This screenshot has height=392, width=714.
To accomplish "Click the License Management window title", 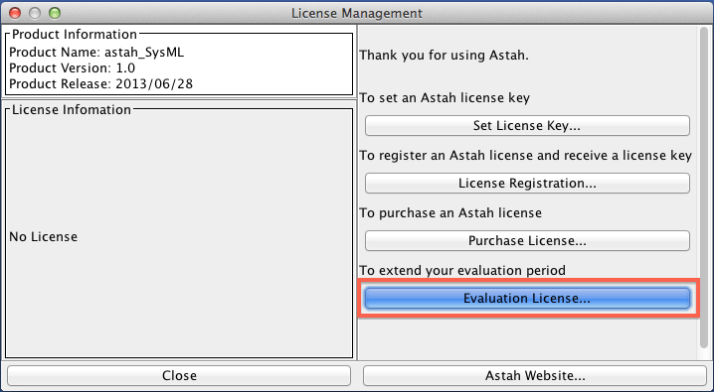I will tap(357, 13).
